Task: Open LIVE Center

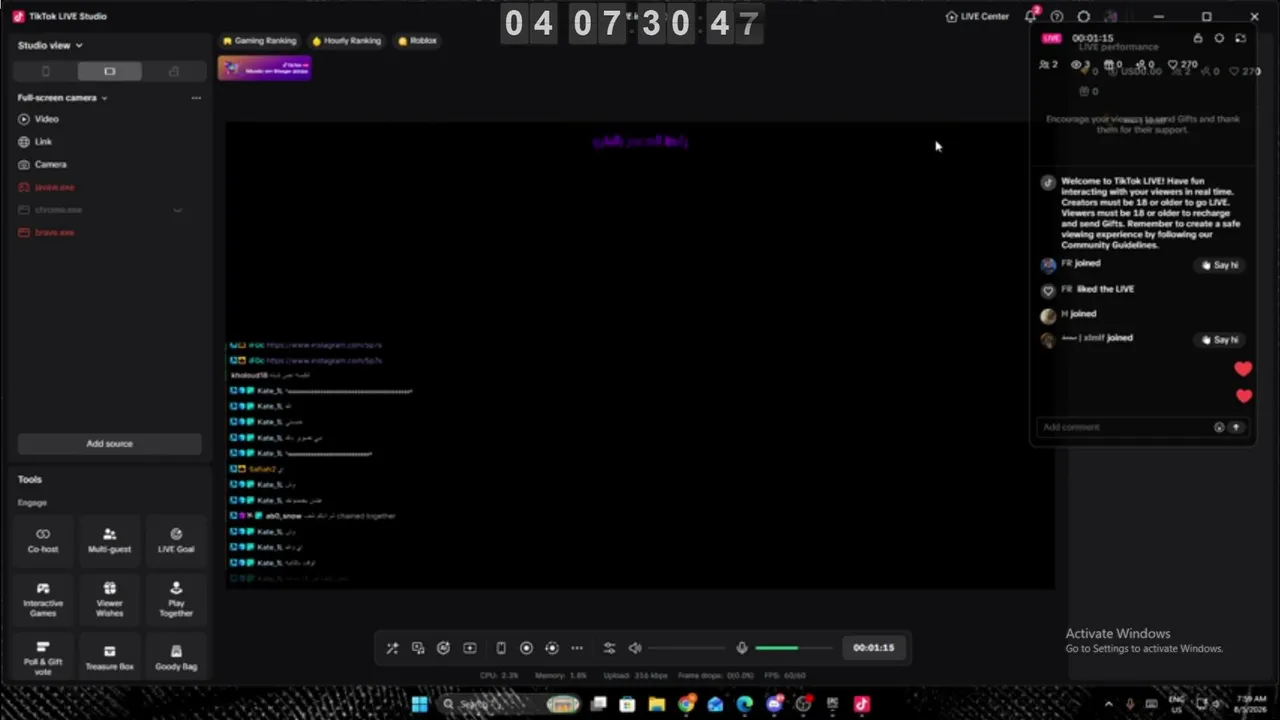Action: click(977, 17)
